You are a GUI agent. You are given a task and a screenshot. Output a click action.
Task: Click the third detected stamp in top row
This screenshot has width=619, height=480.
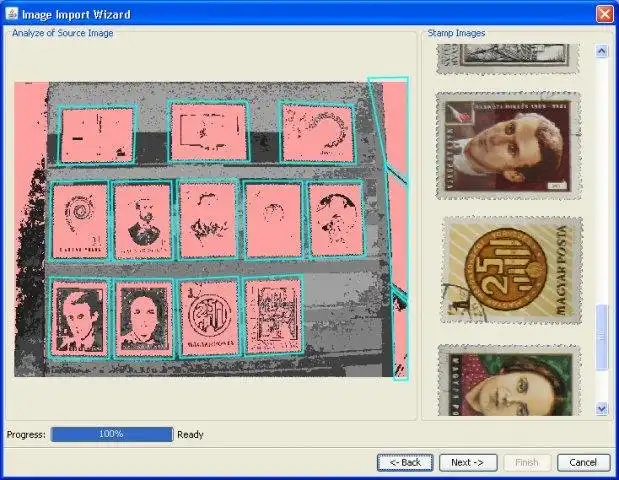point(317,132)
